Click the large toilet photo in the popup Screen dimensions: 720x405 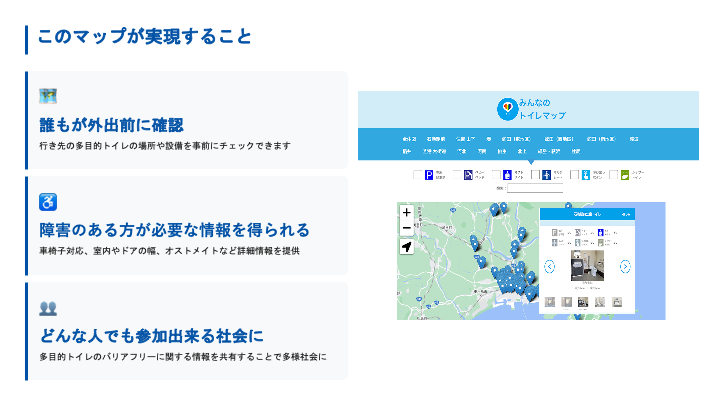coord(585,267)
